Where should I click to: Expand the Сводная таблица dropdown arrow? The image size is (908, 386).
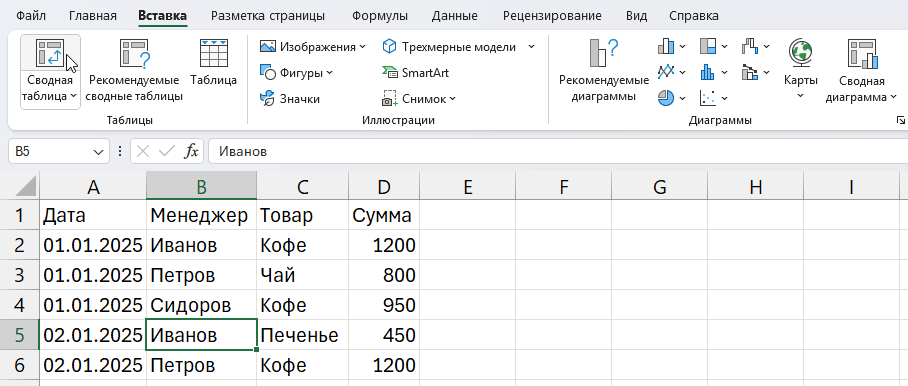[74, 97]
